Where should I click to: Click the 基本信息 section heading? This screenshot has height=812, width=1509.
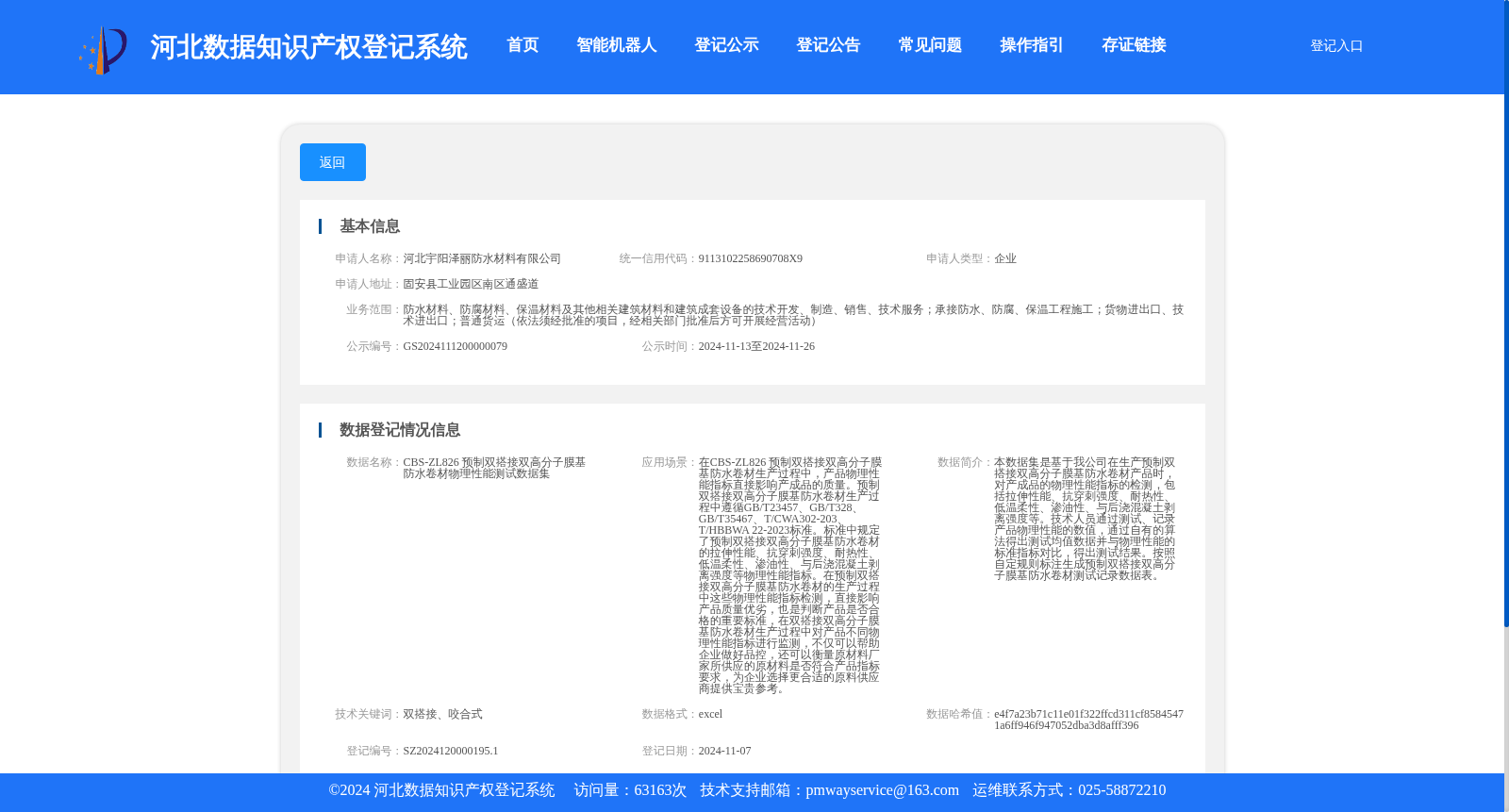tap(370, 226)
